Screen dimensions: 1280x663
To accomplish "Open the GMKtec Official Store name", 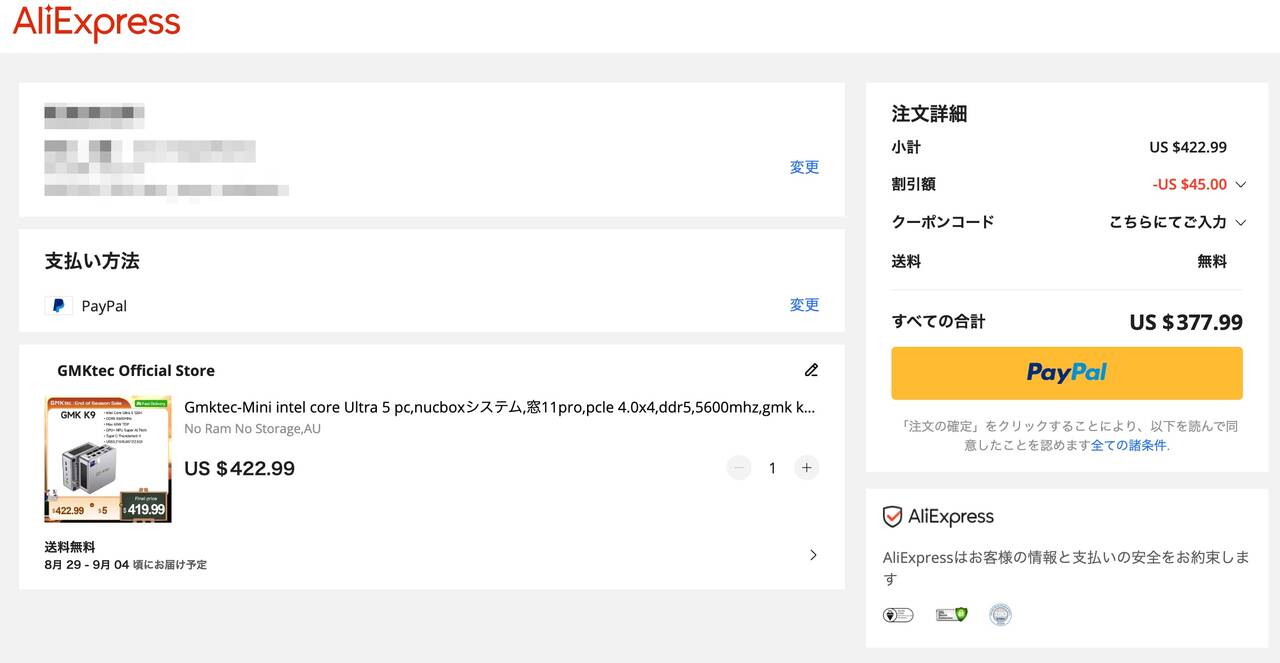I will pyautogui.click(x=136, y=371).
